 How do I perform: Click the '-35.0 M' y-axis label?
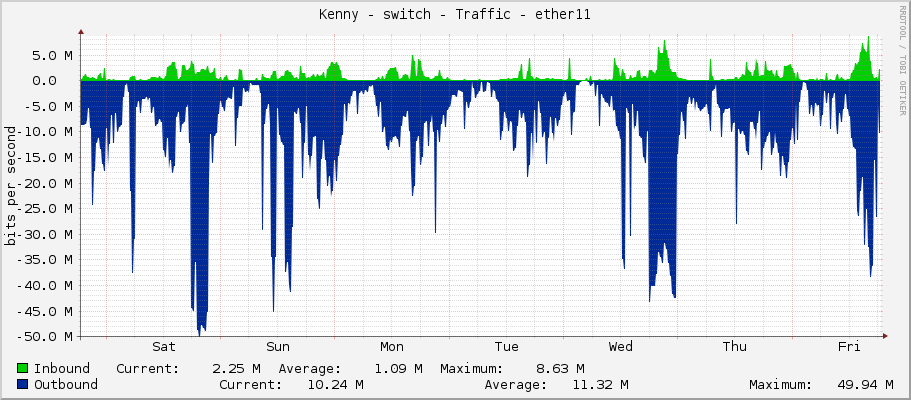(x=44, y=260)
